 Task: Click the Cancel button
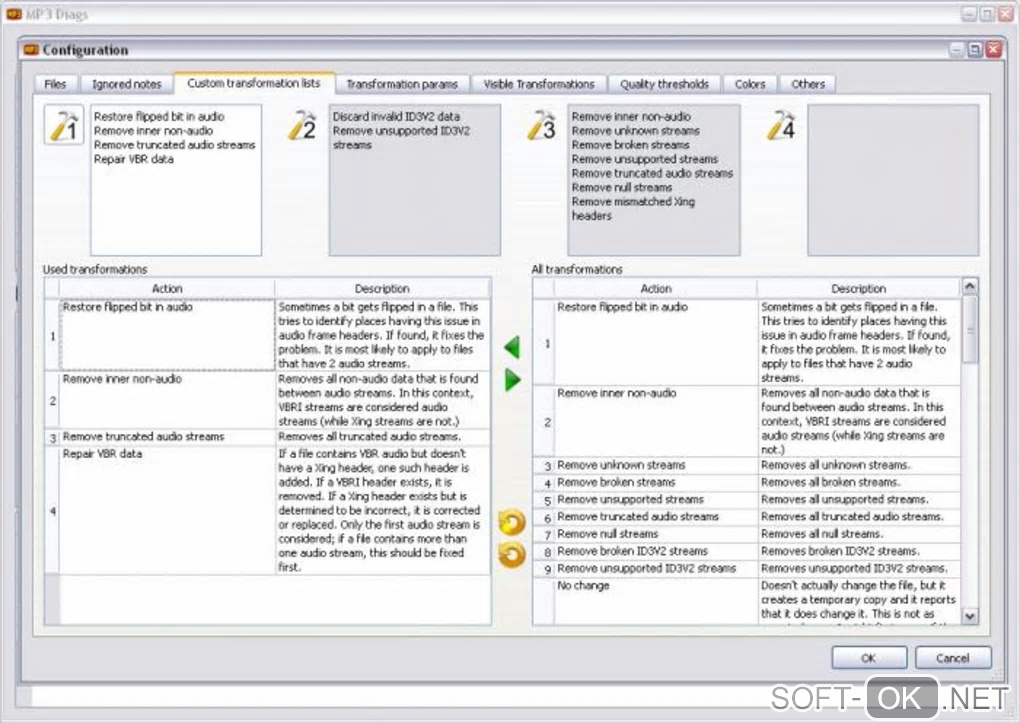coord(953,658)
